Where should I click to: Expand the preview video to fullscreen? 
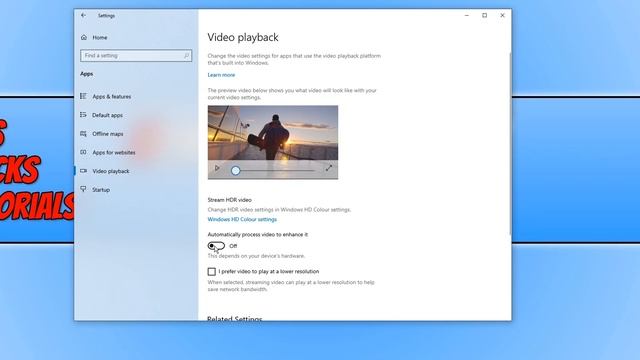pos(329,168)
